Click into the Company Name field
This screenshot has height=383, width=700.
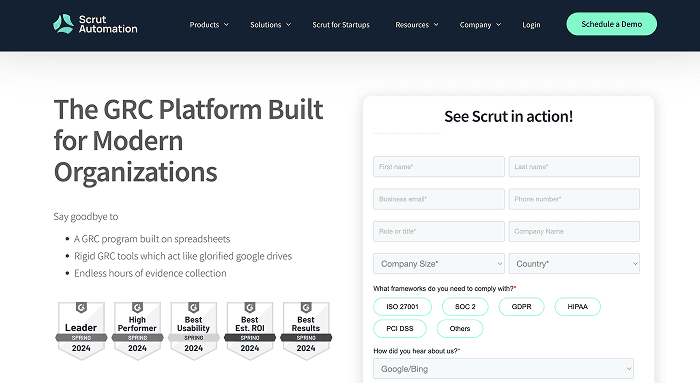point(574,231)
